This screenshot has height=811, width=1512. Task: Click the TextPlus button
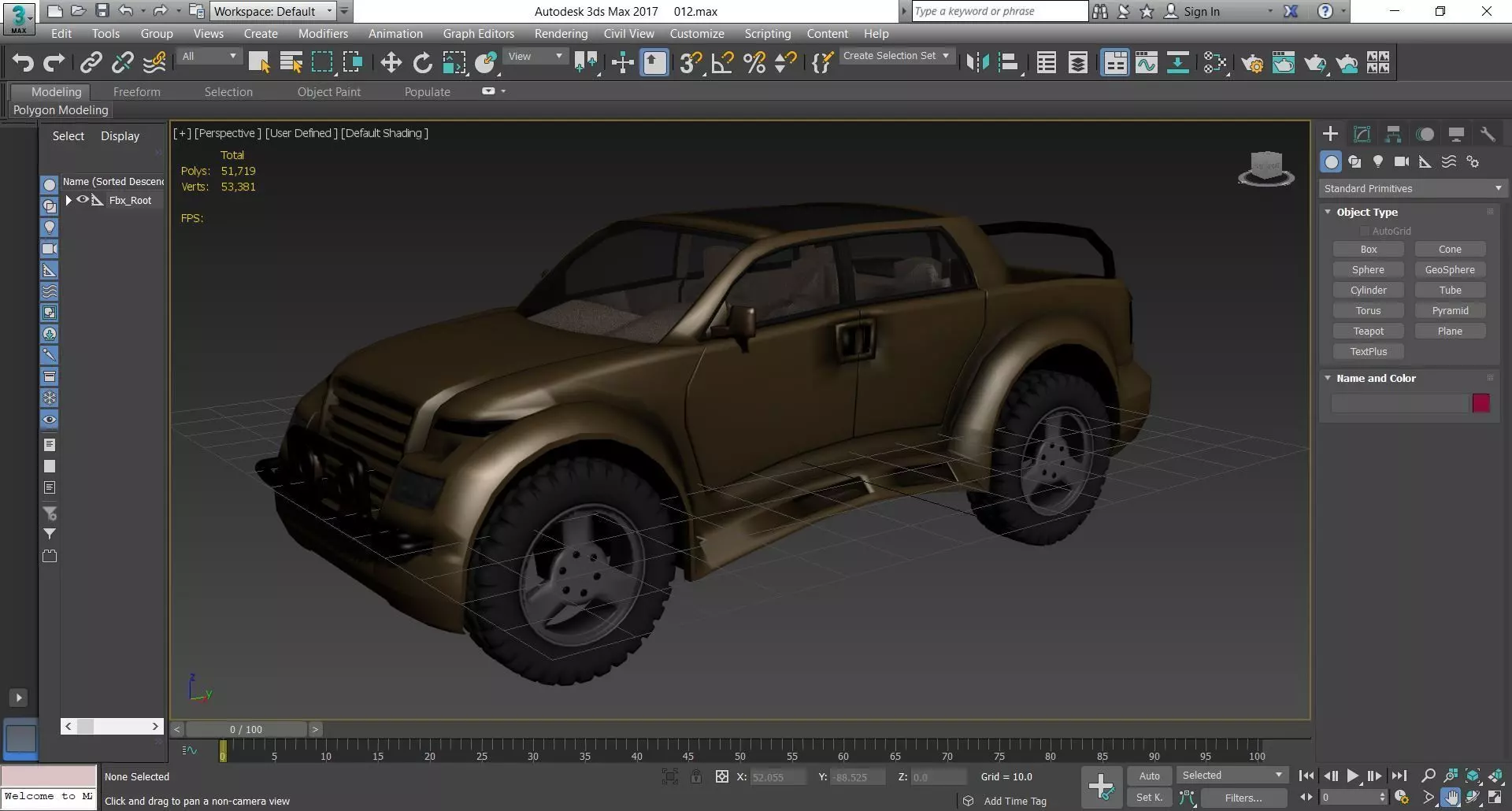click(1368, 352)
